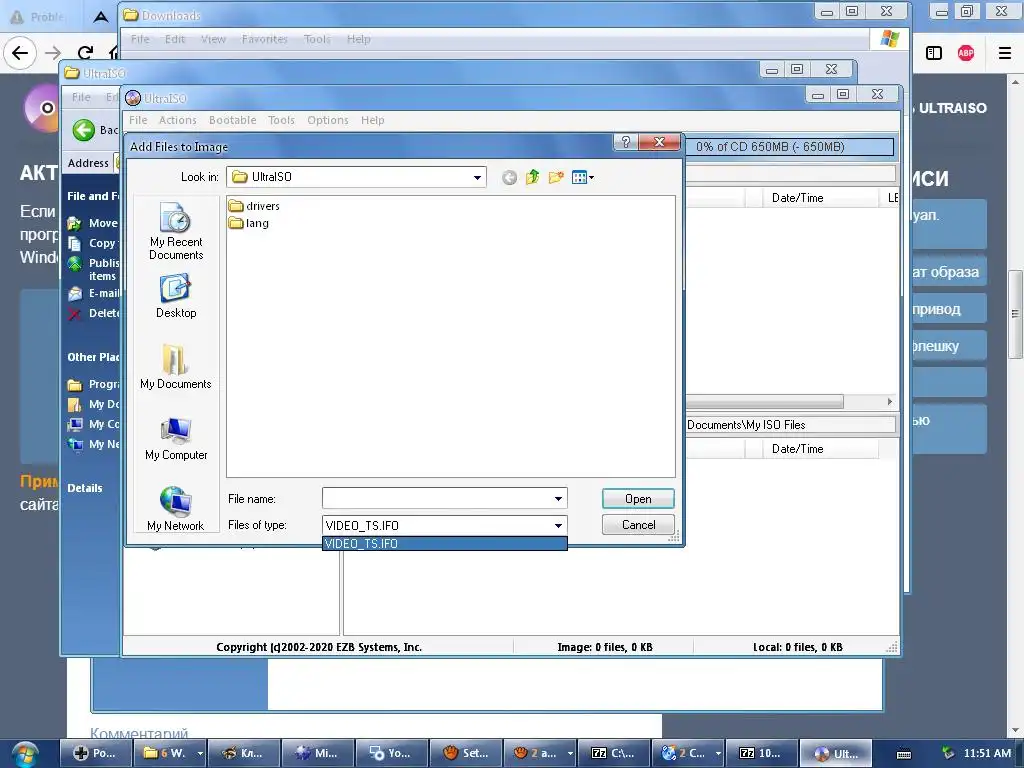Click the green Back button in Explorer window
Image resolution: width=1024 pixels, height=768 pixels.
(x=84, y=130)
